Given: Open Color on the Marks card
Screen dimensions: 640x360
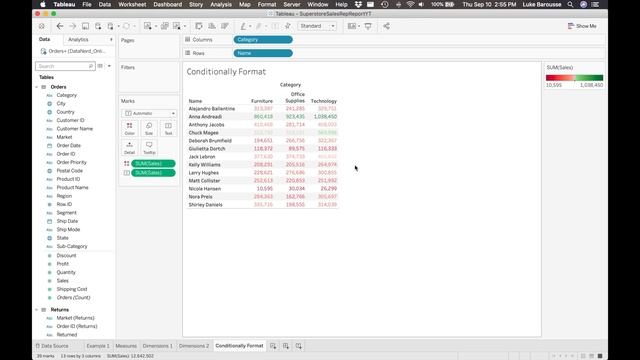Looking at the screenshot, I should 129,129.
